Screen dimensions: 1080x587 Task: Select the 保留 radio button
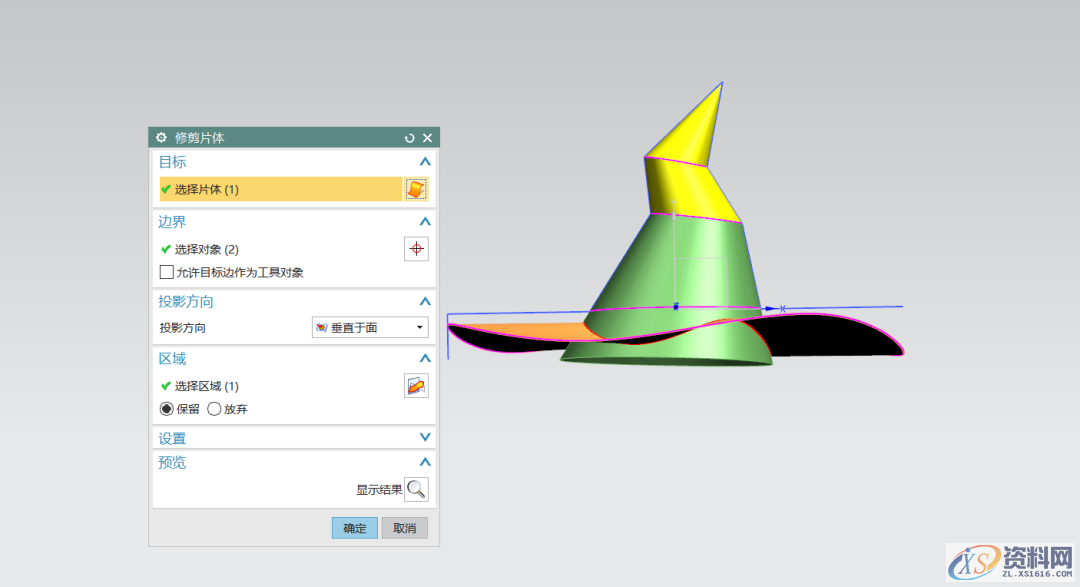coord(167,408)
